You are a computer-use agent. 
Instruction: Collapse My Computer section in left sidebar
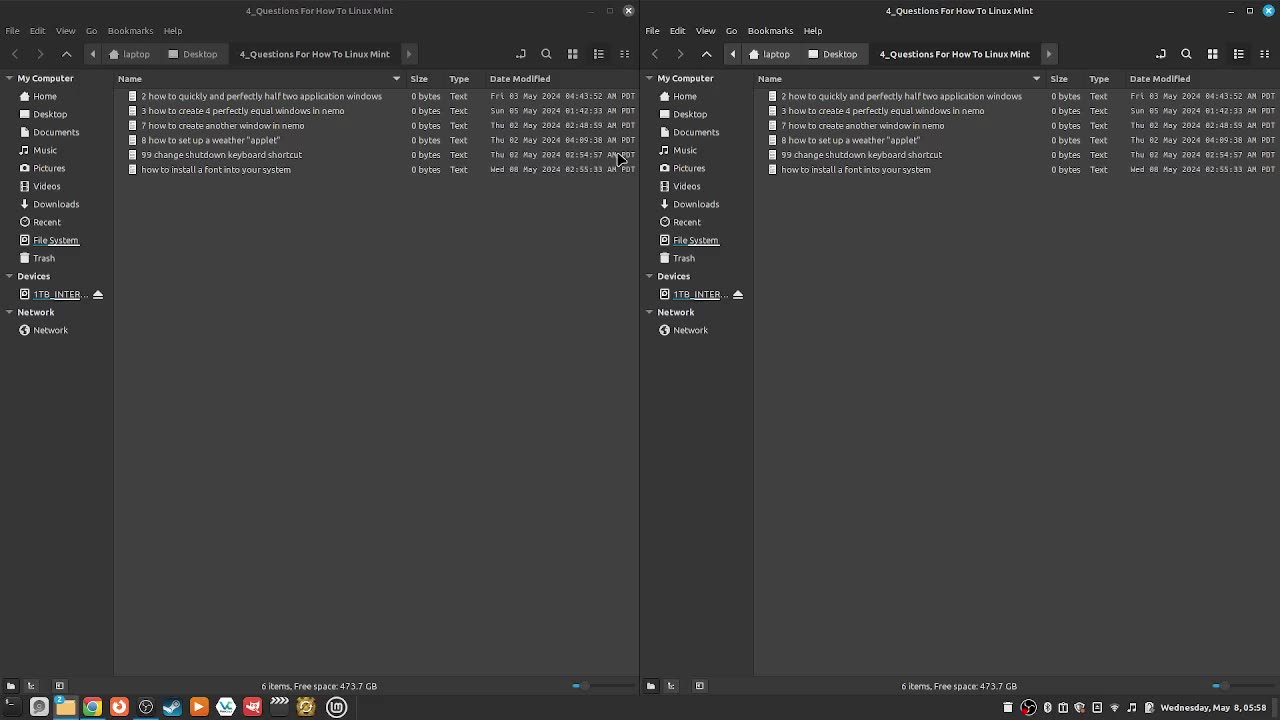9,78
